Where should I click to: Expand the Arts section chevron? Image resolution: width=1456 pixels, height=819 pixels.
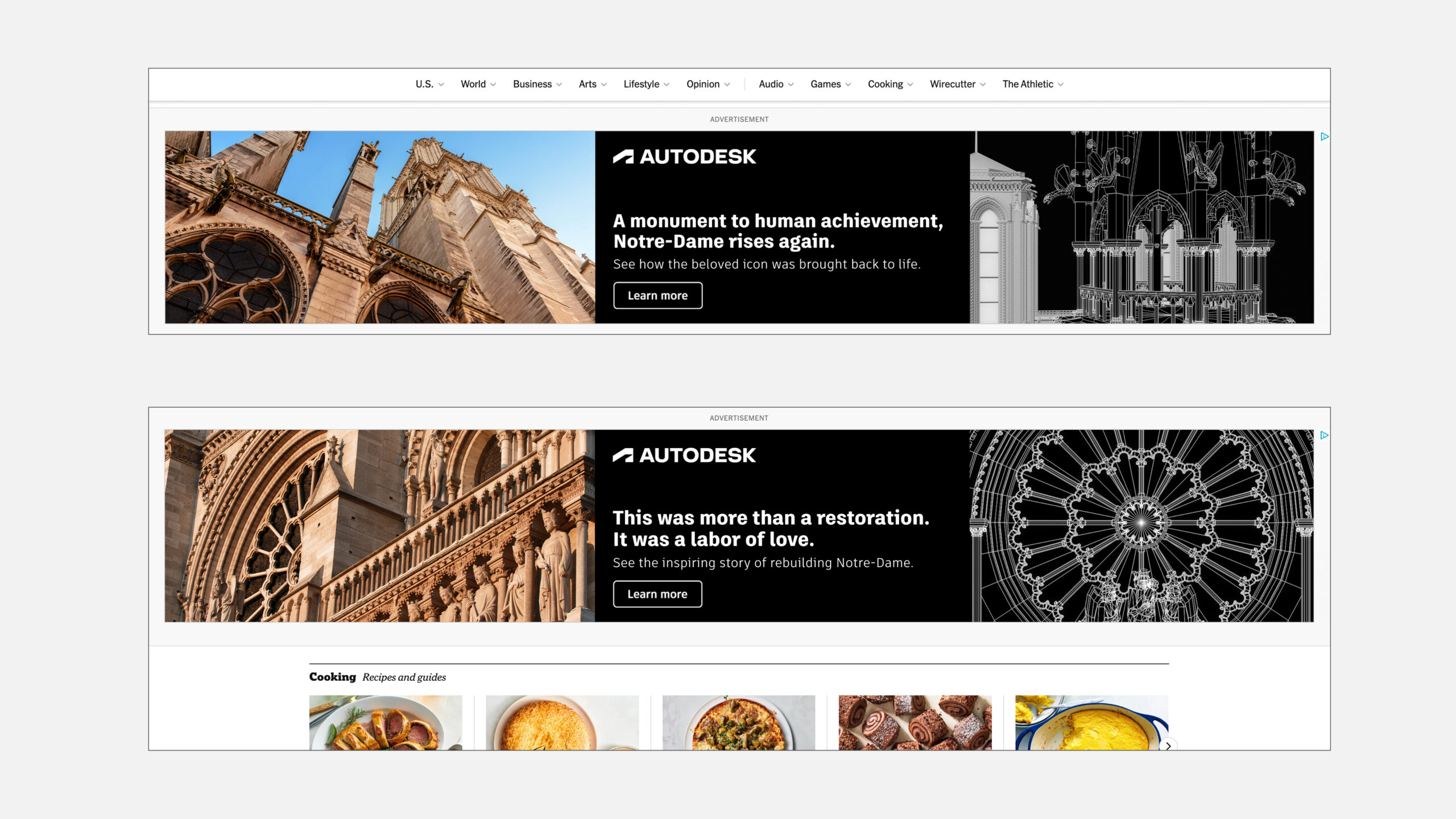pos(603,85)
